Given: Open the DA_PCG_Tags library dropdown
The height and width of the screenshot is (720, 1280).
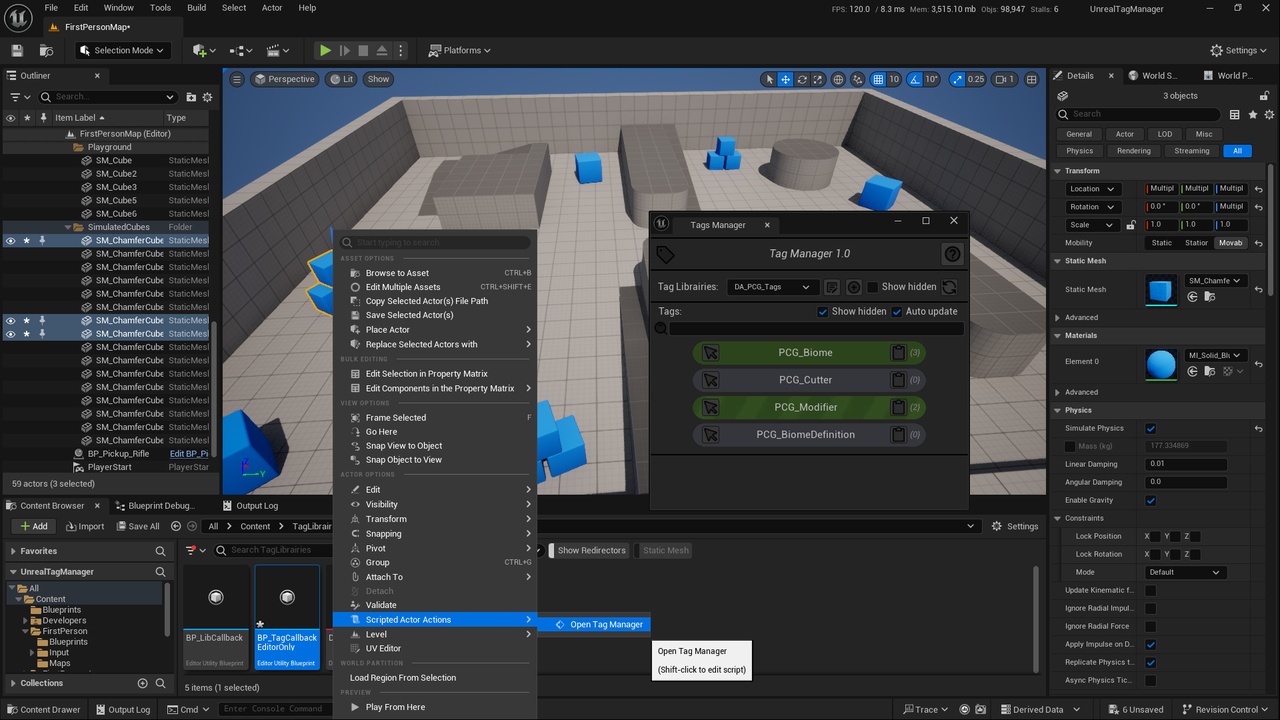Looking at the screenshot, I should [x=772, y=287].
